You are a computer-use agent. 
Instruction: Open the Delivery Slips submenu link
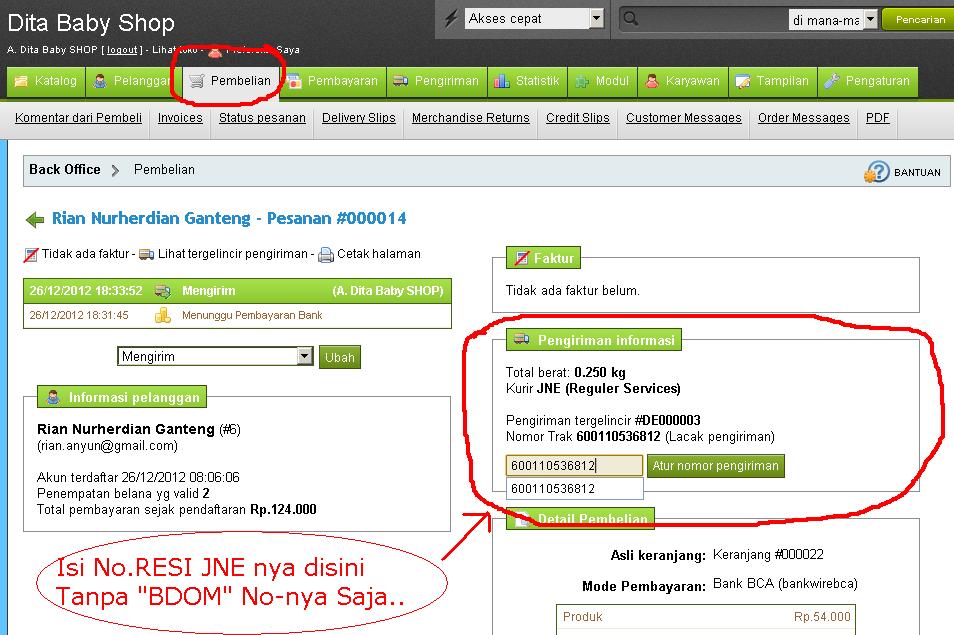(358, 117)
